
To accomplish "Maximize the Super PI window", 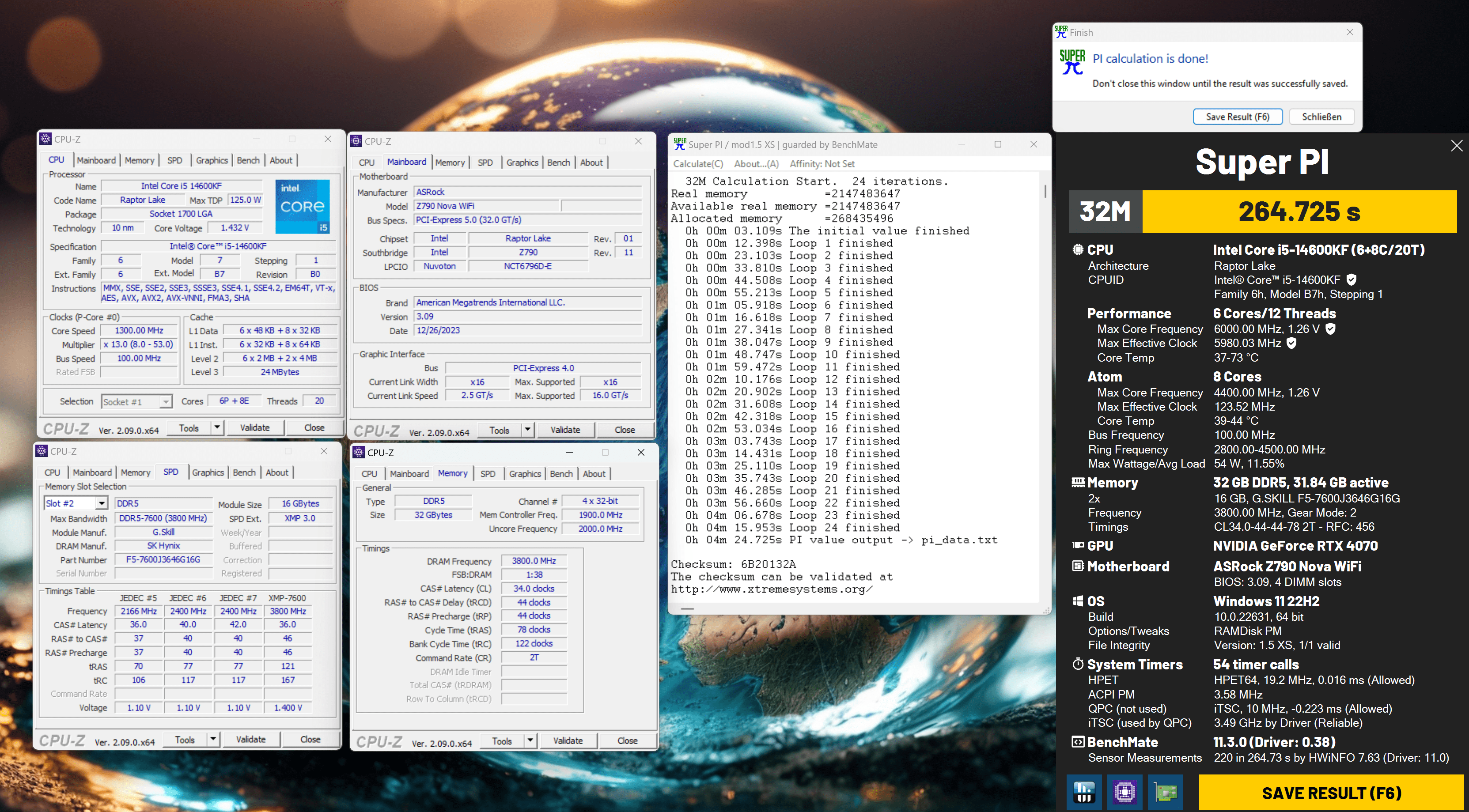I will coord(997,144).
